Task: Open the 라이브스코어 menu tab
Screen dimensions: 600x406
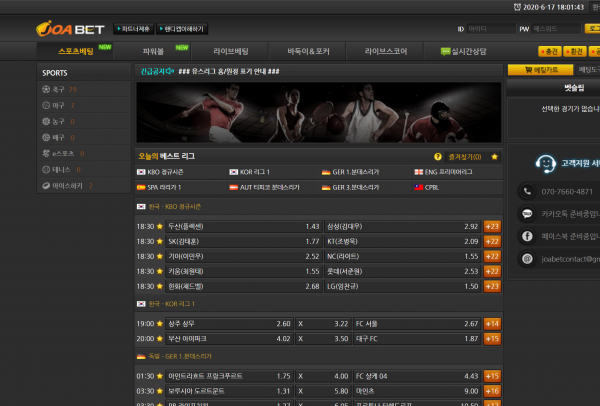Action: (385, 51)
